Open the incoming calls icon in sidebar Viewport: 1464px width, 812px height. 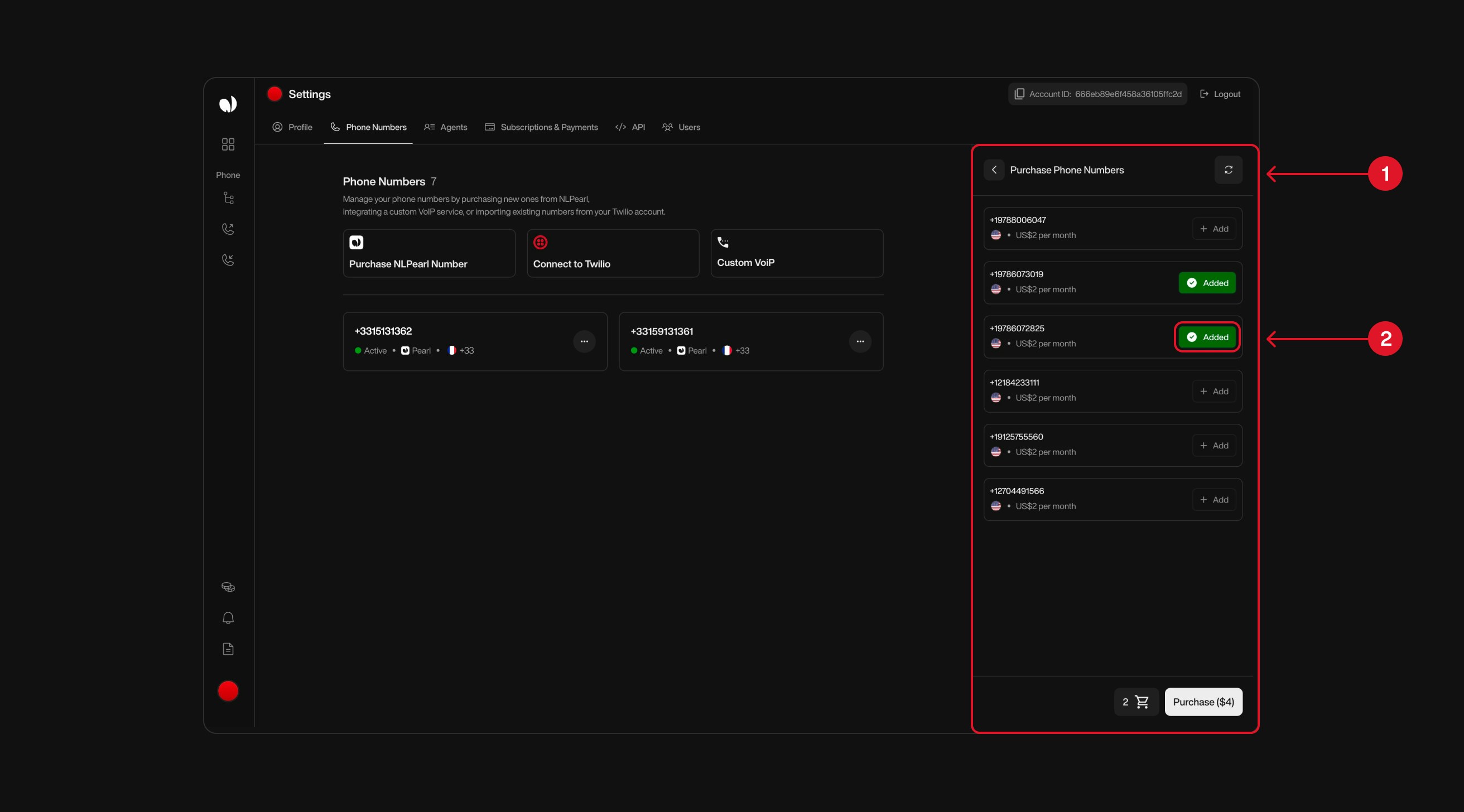tap(228, 260)
